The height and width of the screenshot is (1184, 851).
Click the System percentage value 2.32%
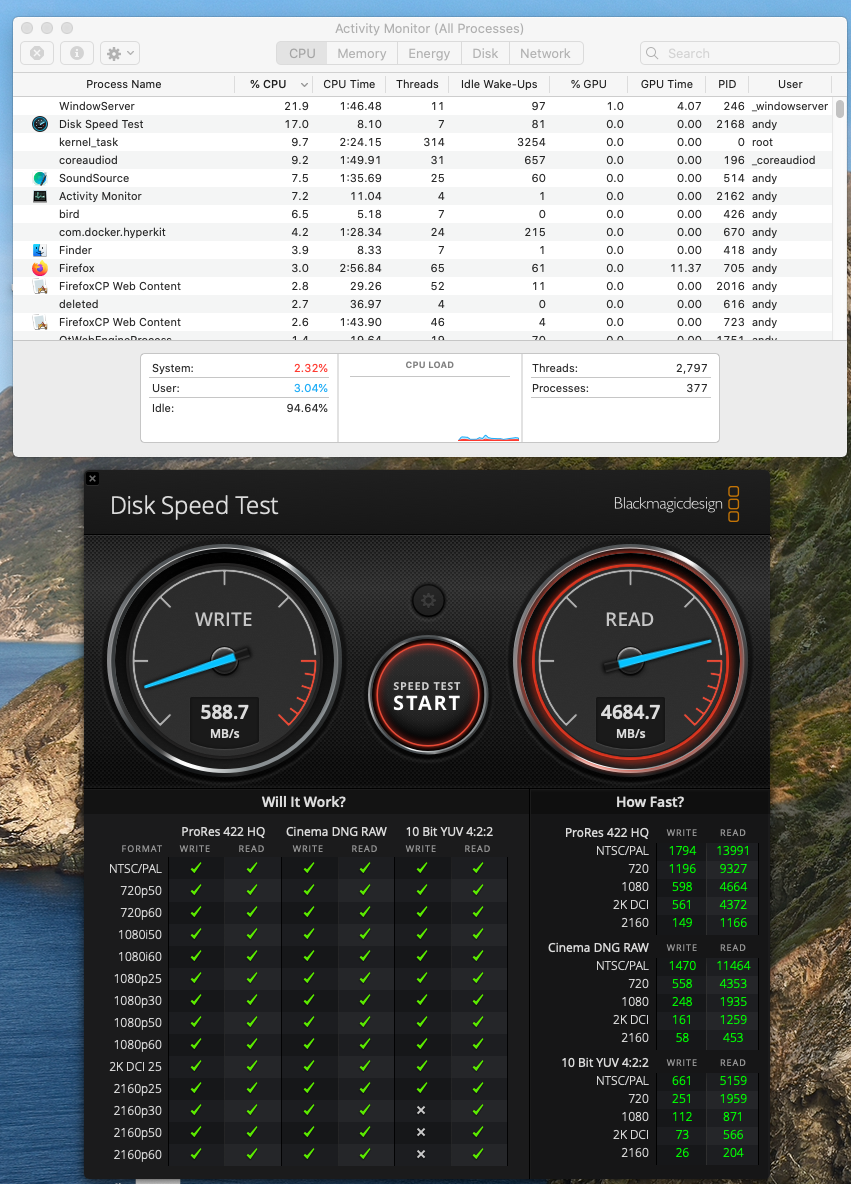[x=310, y=368]
